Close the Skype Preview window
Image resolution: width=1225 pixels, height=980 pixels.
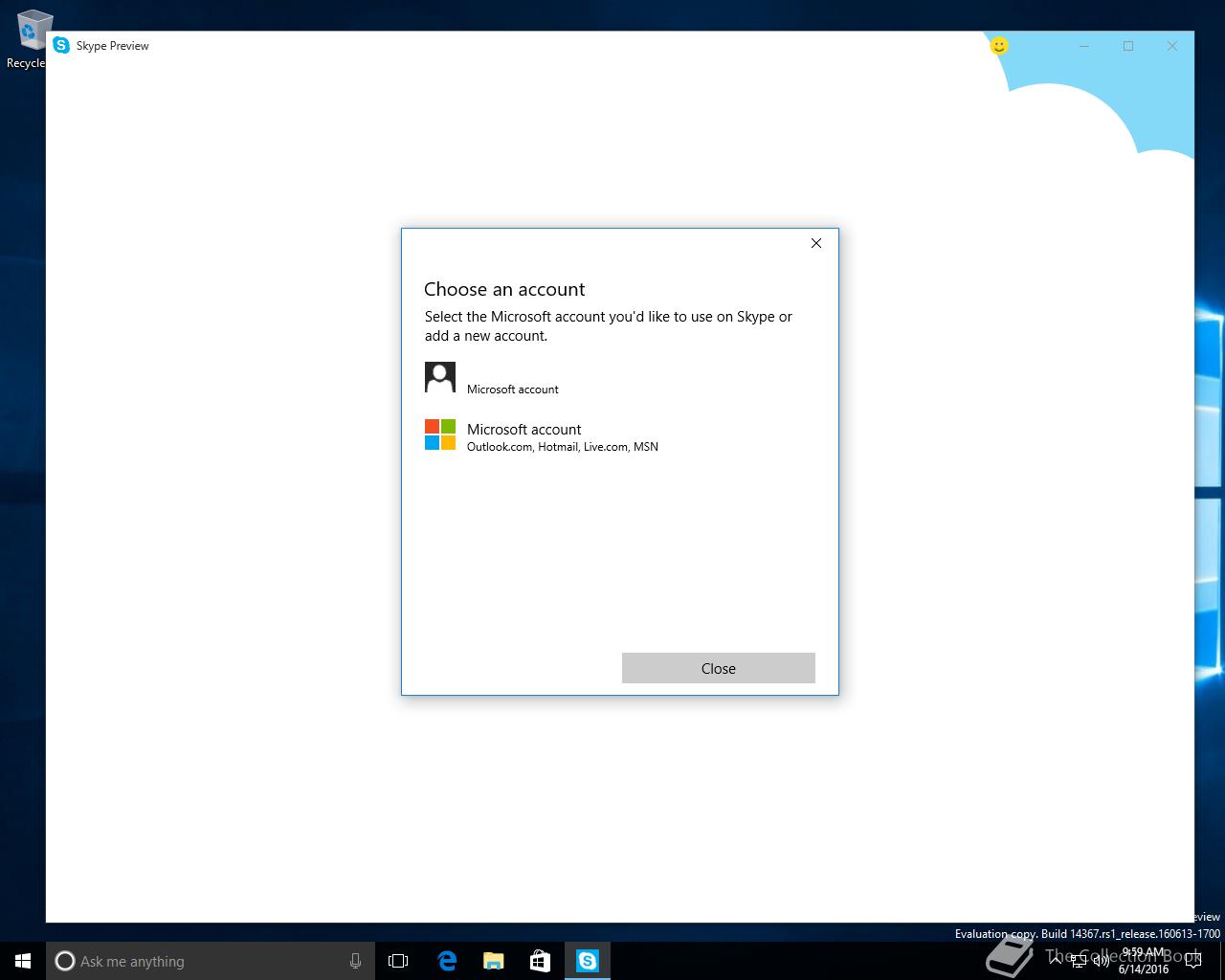[x=1172, y=46]
